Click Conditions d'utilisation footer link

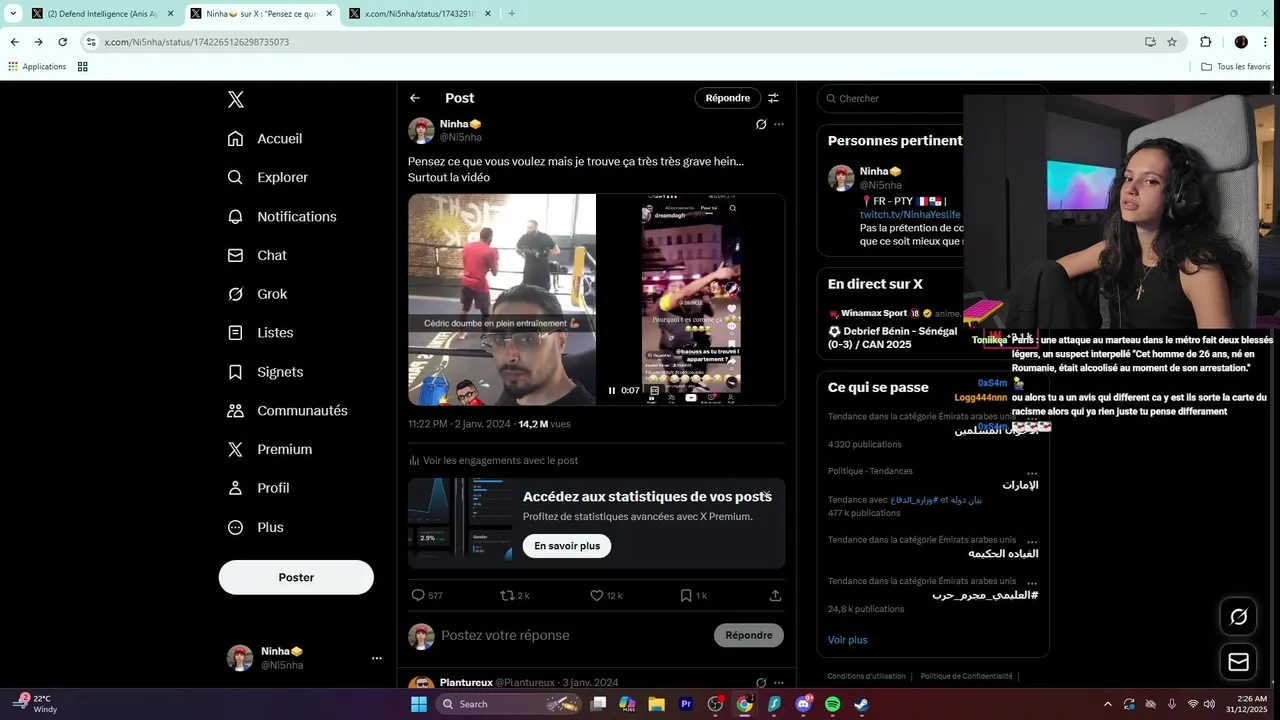coord(866,676)
